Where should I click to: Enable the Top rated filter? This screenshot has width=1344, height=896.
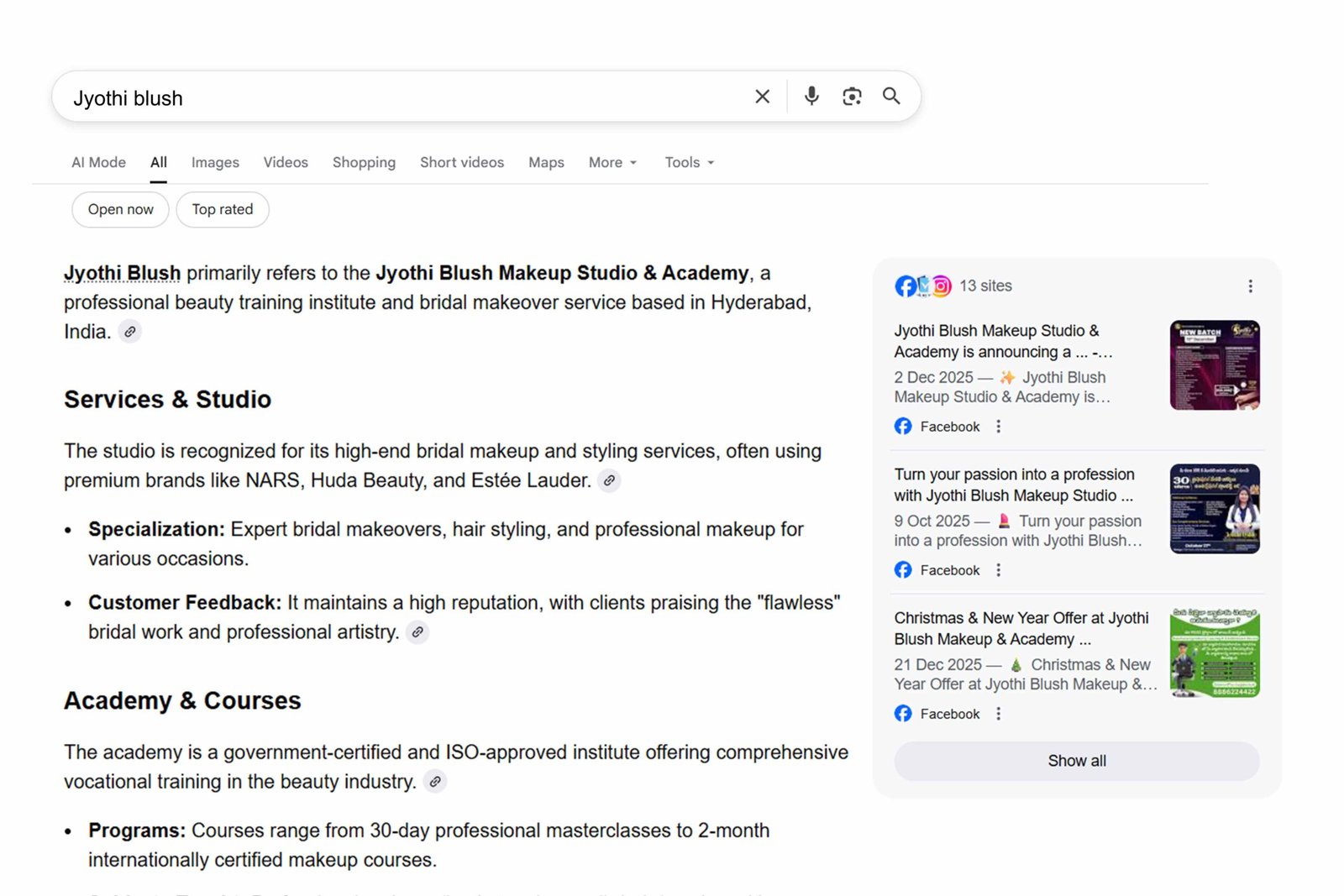(x=222, y=209)
